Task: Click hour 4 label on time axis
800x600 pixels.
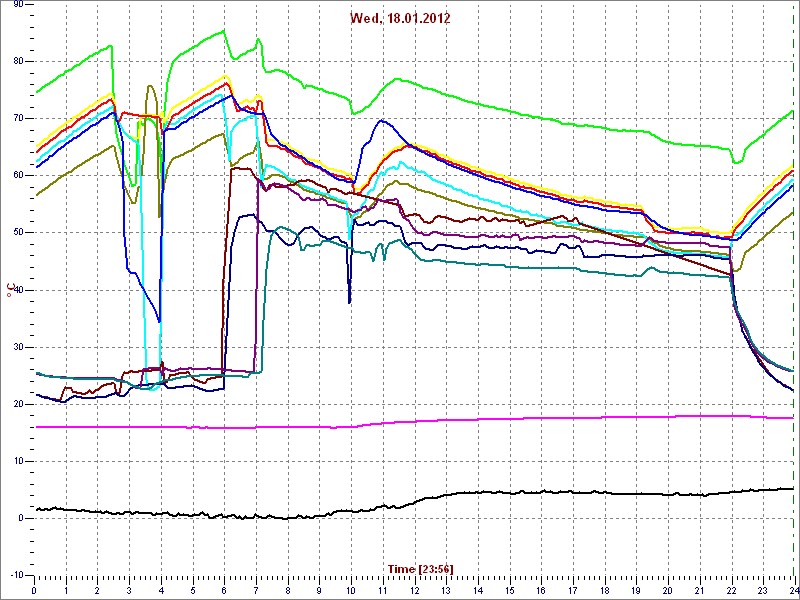Action: point(161,590)
